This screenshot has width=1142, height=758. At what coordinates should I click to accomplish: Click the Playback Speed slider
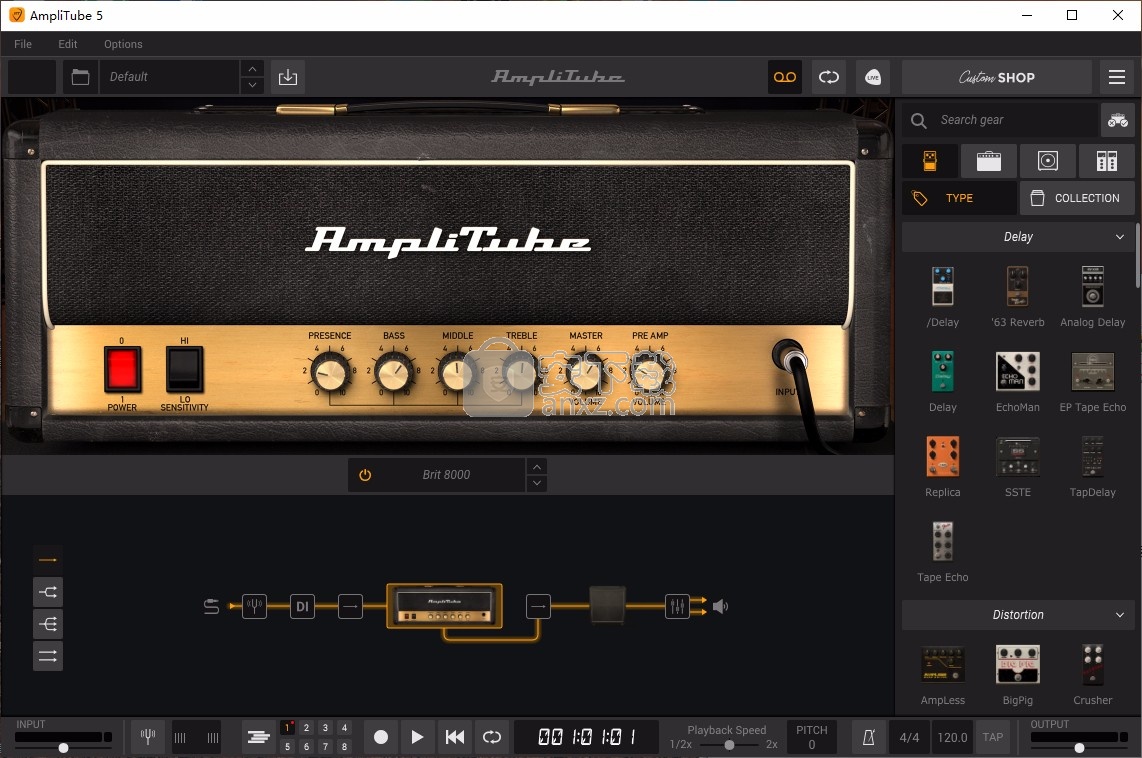click(x=729, y=745)
